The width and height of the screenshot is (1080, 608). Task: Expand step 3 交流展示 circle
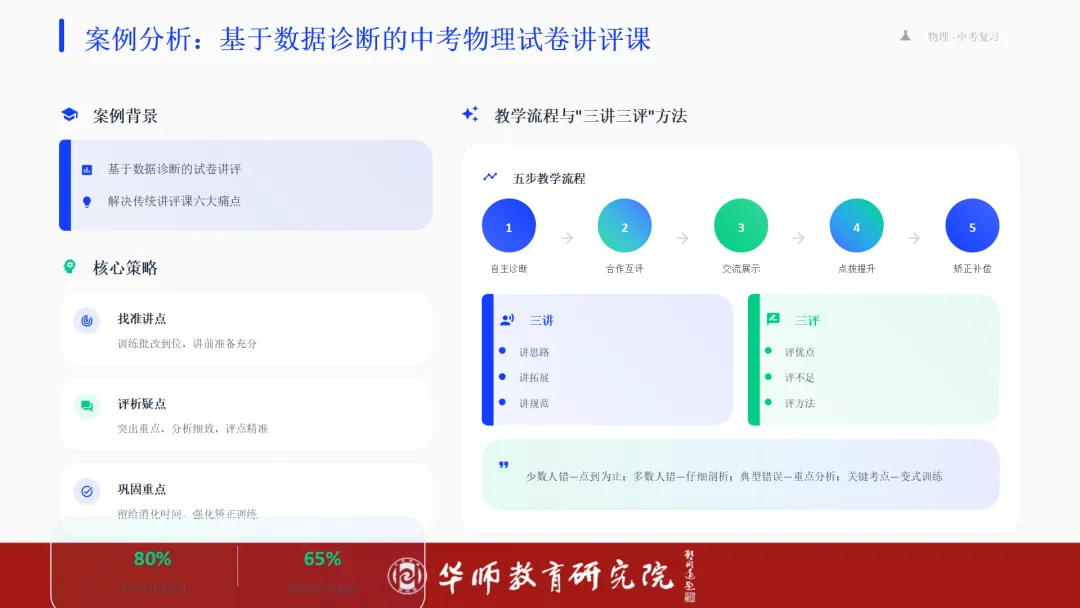coord(740,225)
